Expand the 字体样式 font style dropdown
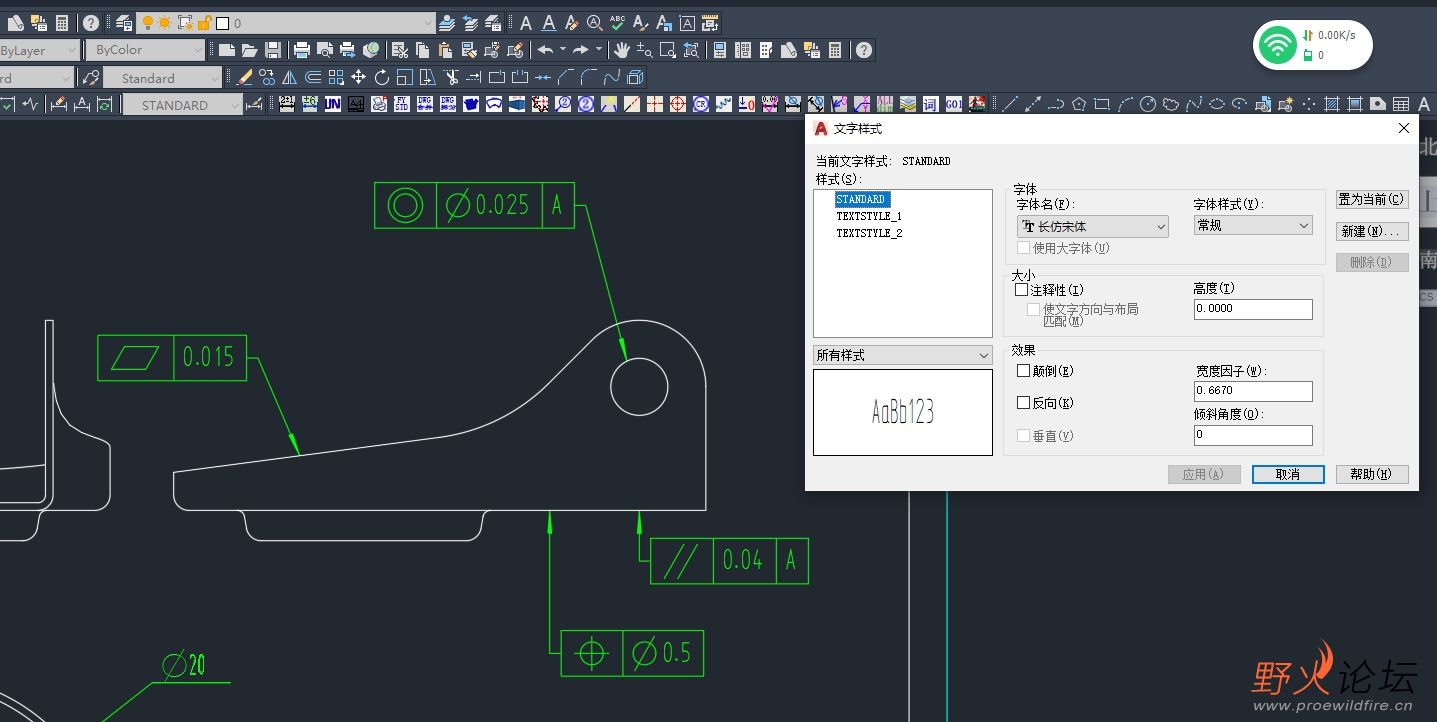Image resolution: width=1437 pixels, height=722 pixels. point(1252,226)
